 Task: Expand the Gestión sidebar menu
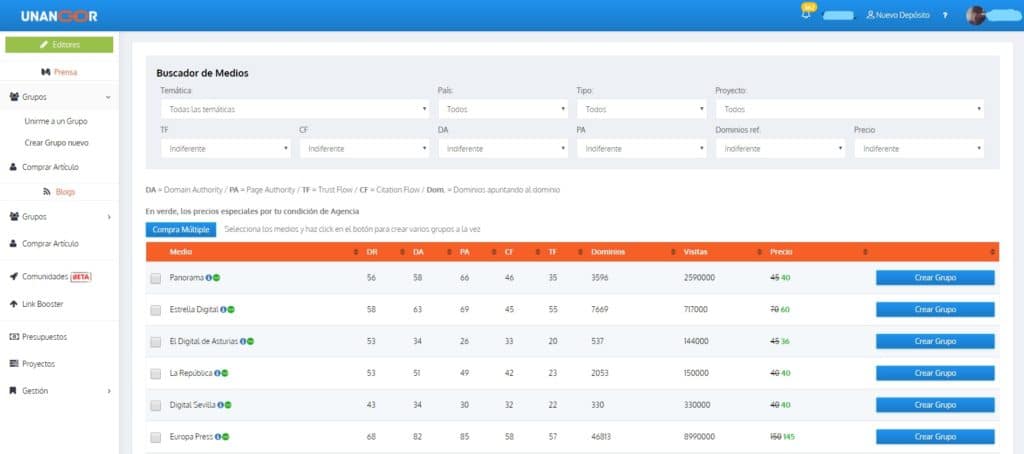click(x=59, y=391)
